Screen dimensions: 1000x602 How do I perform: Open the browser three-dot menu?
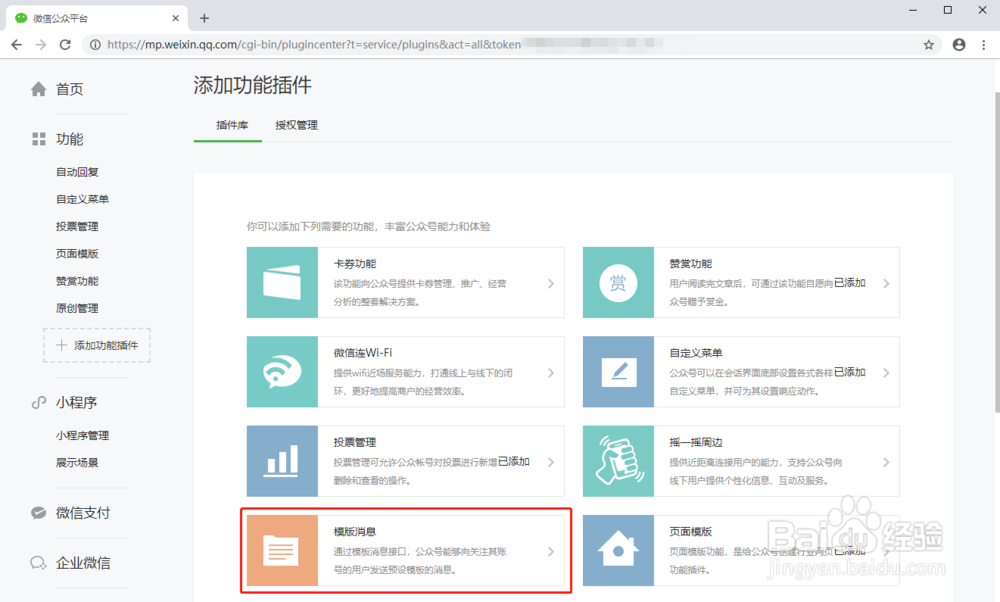[x=983, y=45]
